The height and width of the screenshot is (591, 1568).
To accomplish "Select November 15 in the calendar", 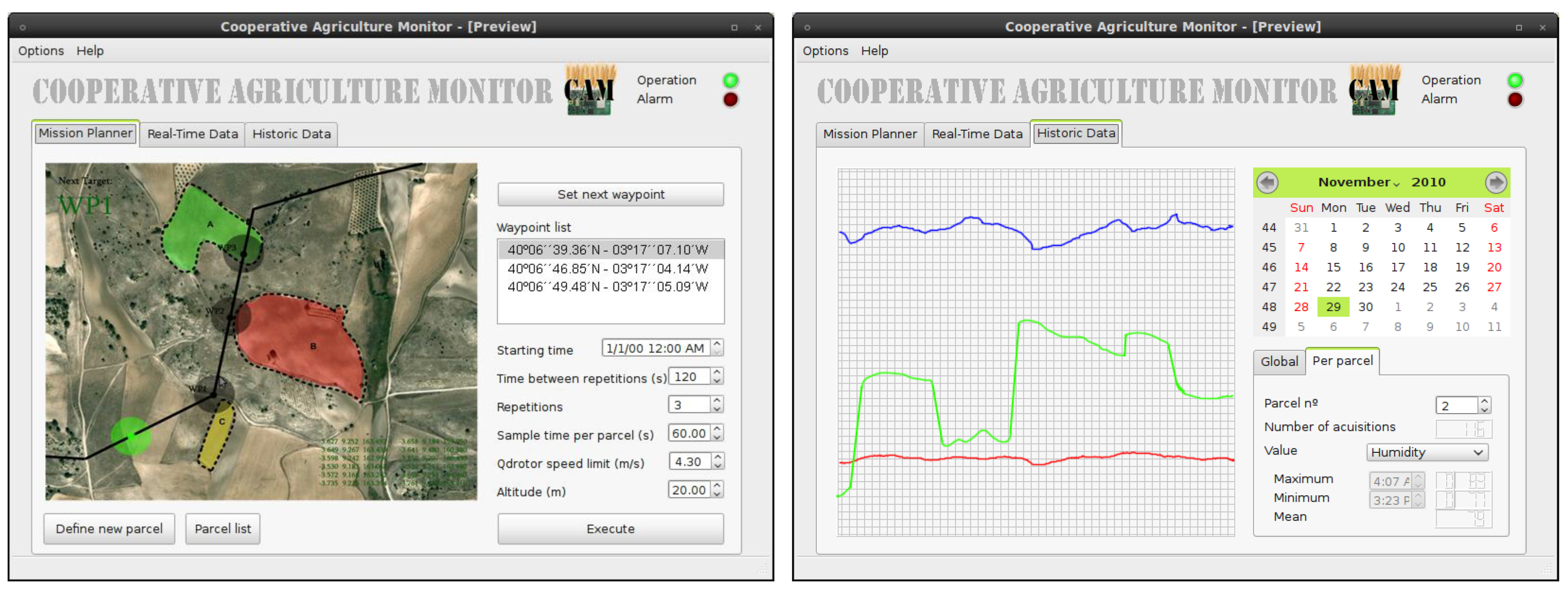I will coord(1333,267).
